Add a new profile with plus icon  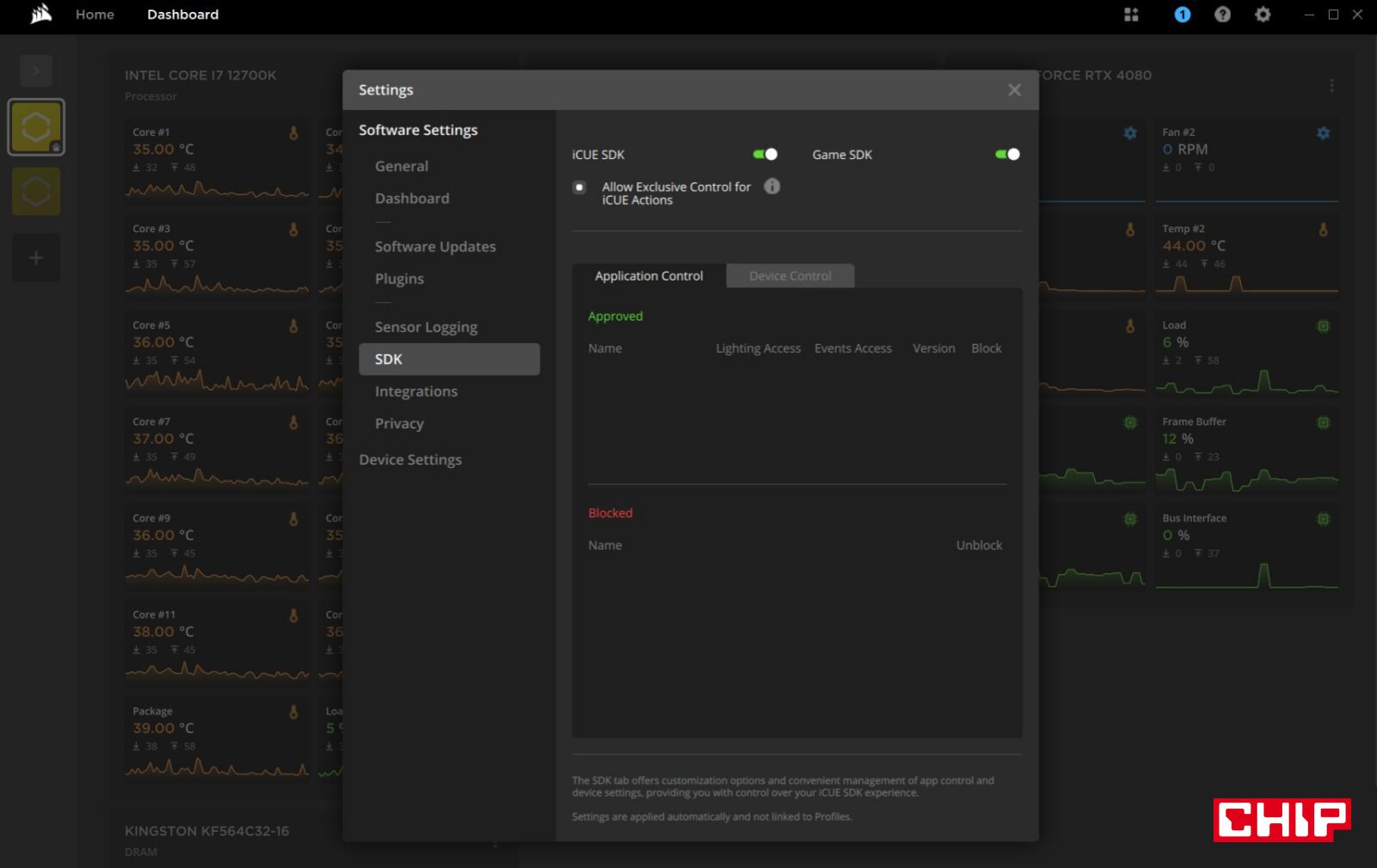click(x=36, y=257)
